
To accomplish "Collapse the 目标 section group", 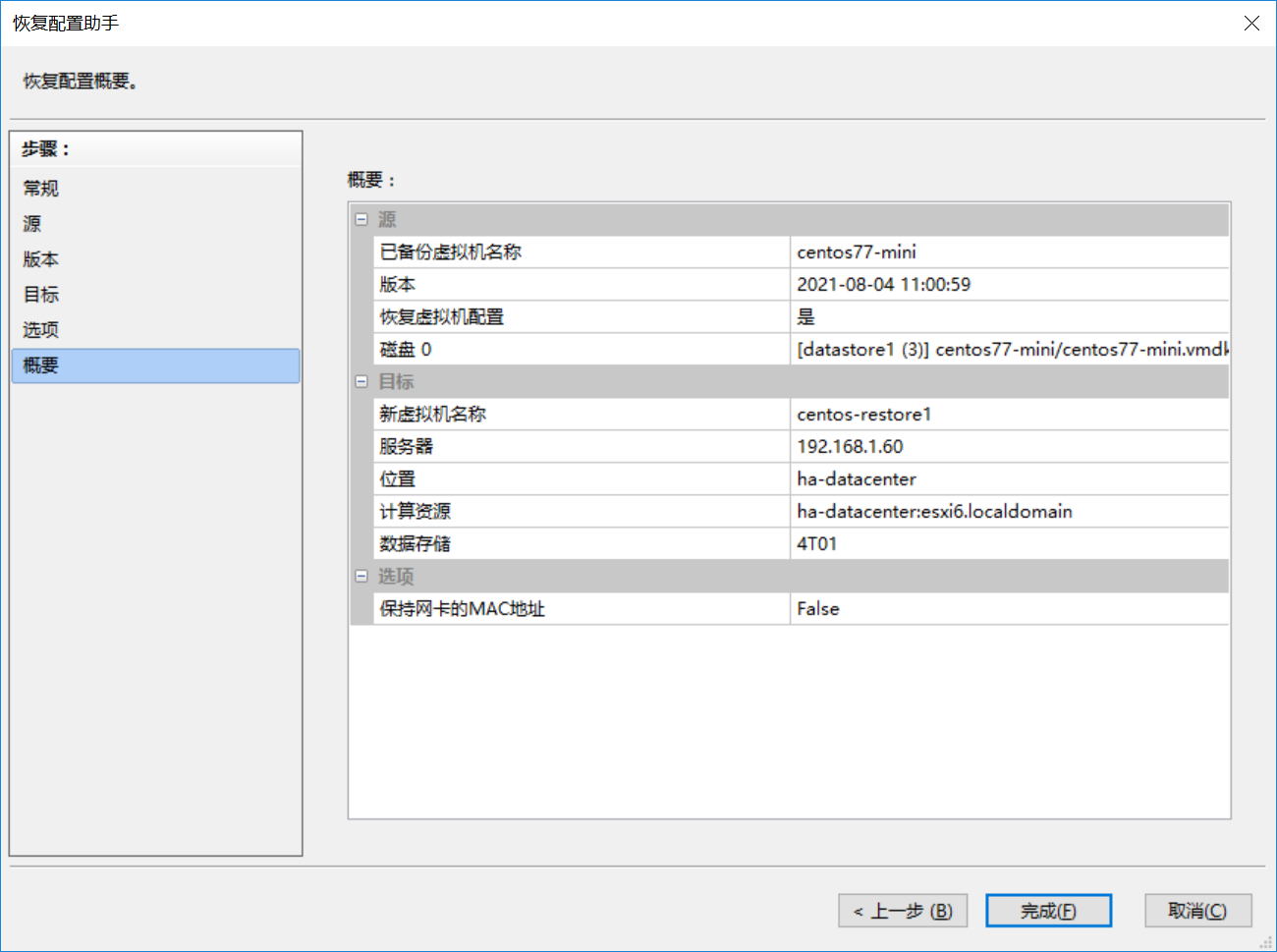I will click(x=361, y=381).
